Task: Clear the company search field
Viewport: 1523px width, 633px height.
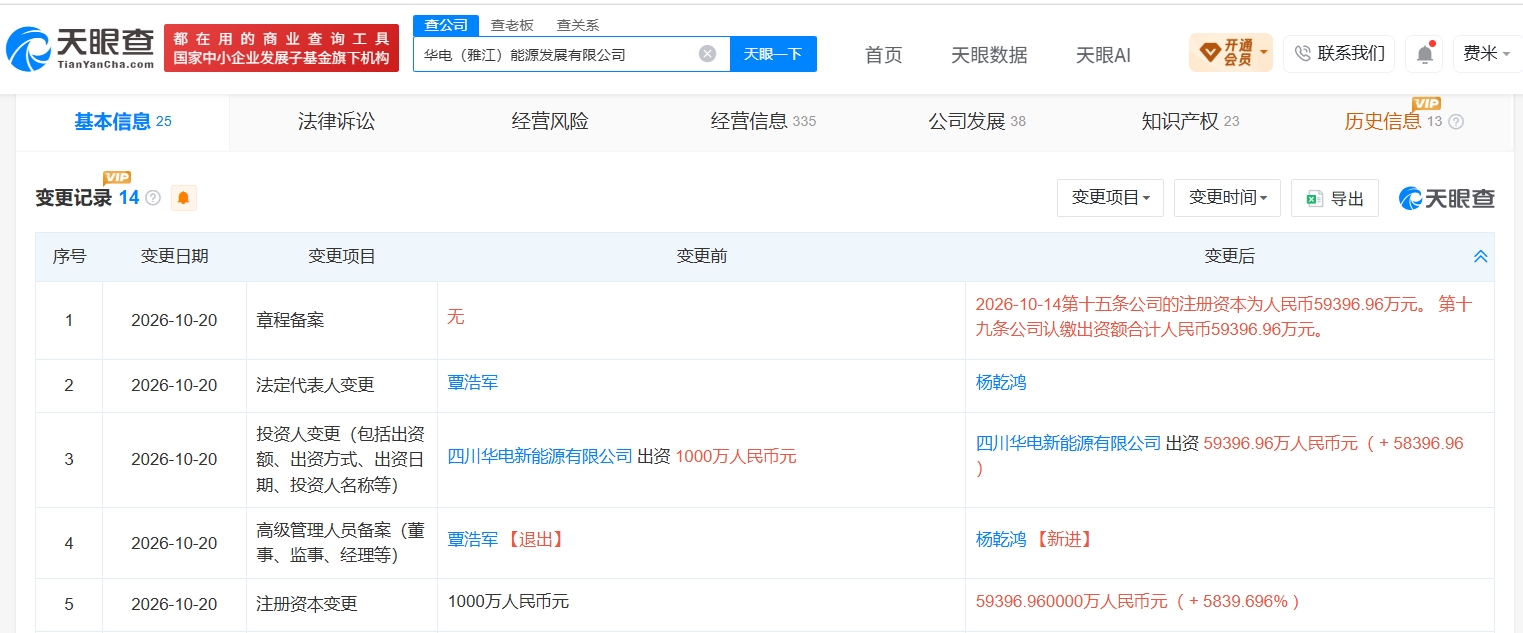Action: (707, 54)
